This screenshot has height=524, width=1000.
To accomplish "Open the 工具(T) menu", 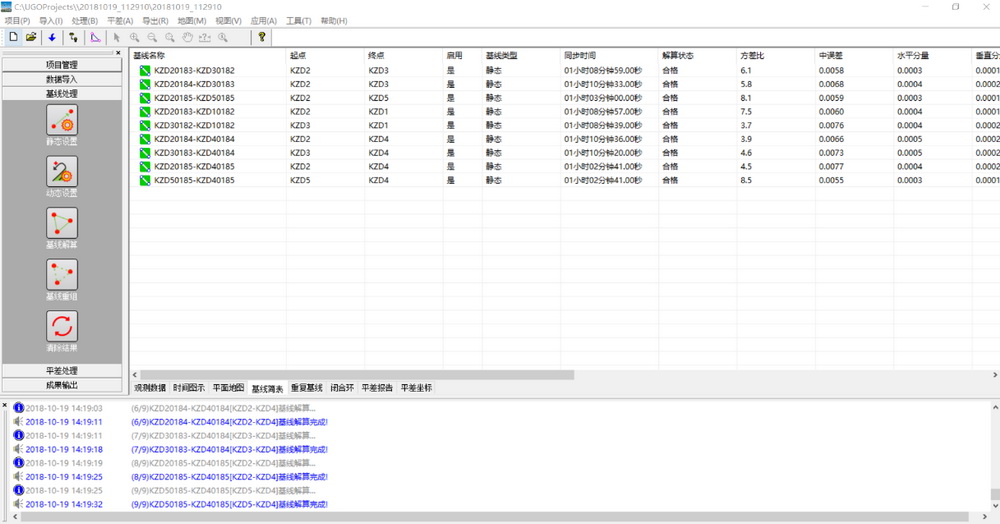I will click(x=298, y=21).
